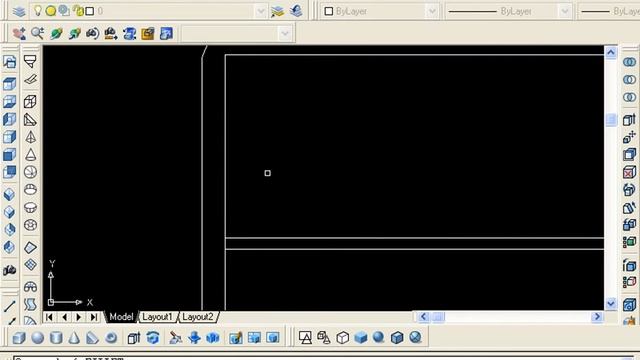The image size is (640, 360).
Task: Select the Dish surface tool
Action: pos(30,207)
